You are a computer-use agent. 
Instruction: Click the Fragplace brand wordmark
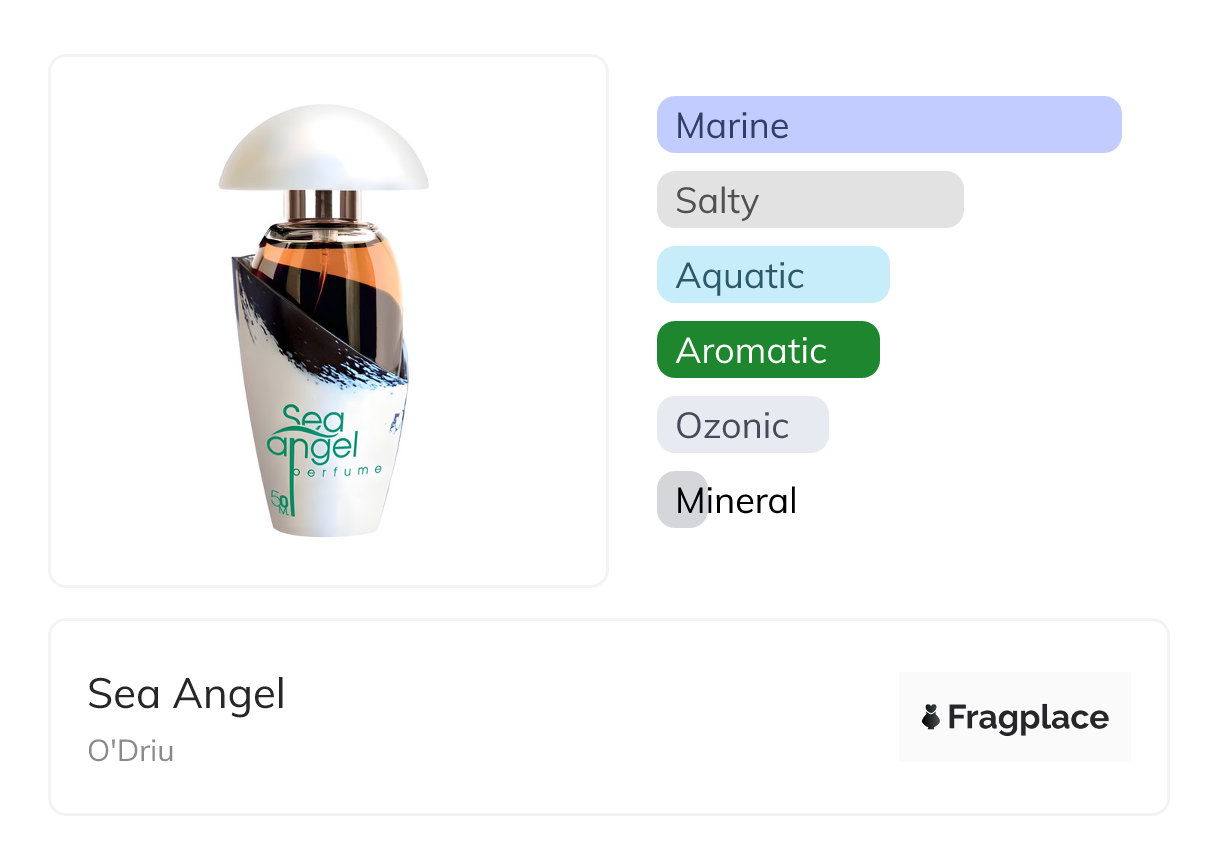pos(1028,717)
